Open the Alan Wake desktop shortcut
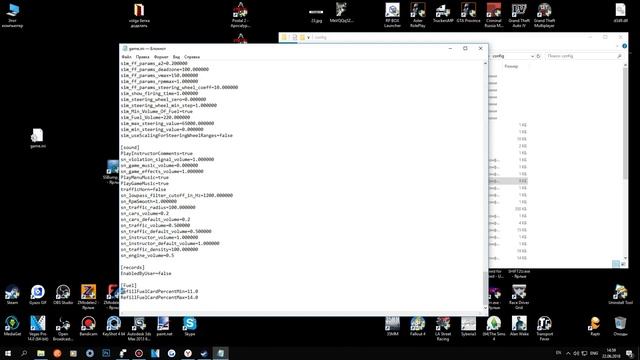The height and width of the screenshot is (360, 640). pos(519,326)
